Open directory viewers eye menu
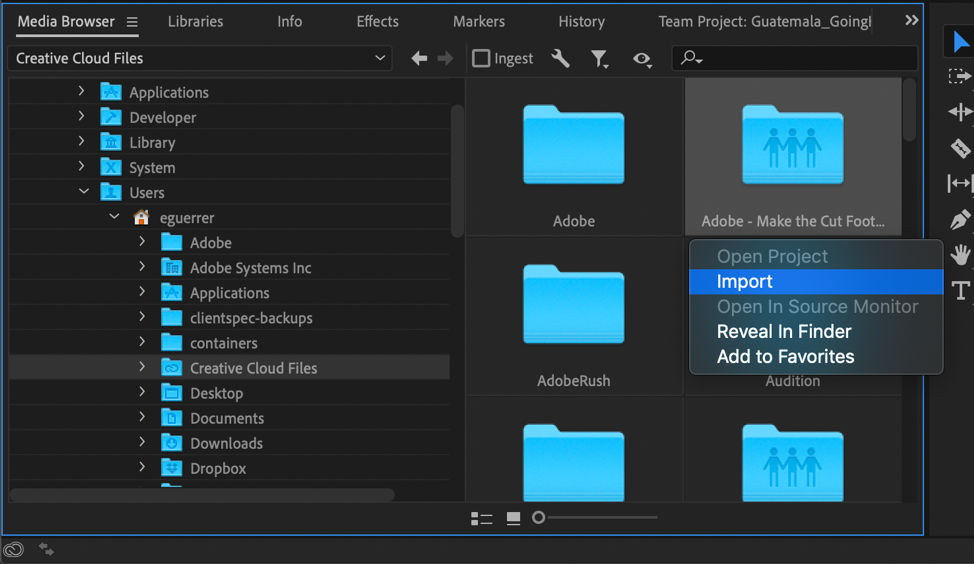The image size is (974, 564). (642, 59)
